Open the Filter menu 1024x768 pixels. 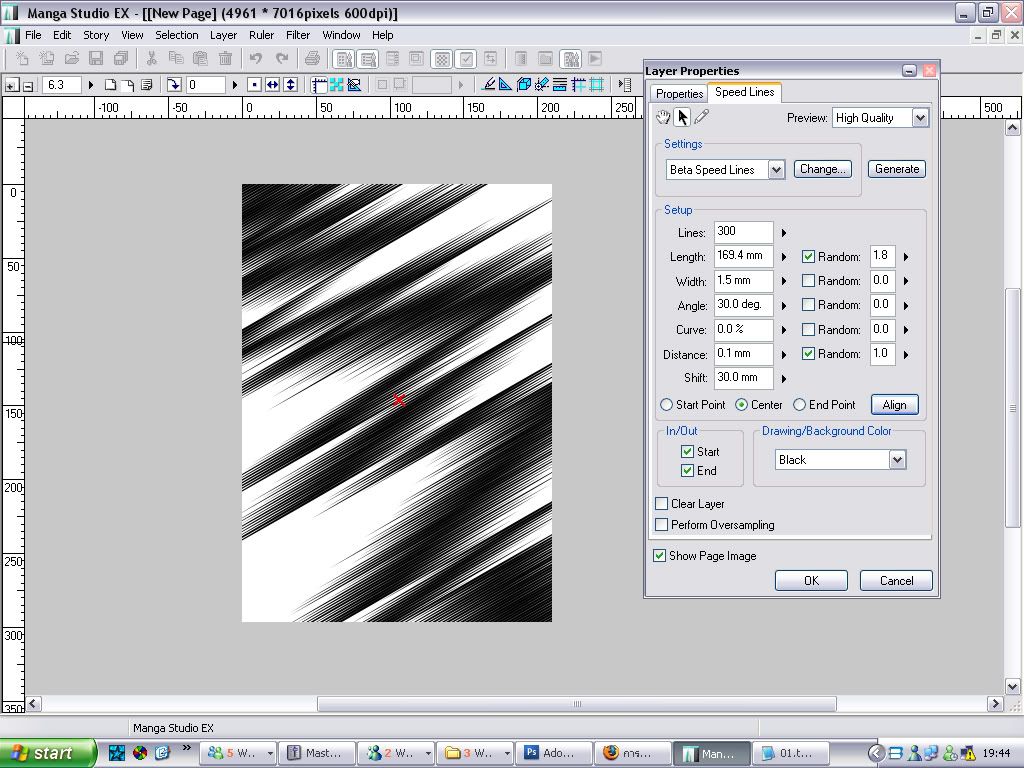tap(298, 35)
